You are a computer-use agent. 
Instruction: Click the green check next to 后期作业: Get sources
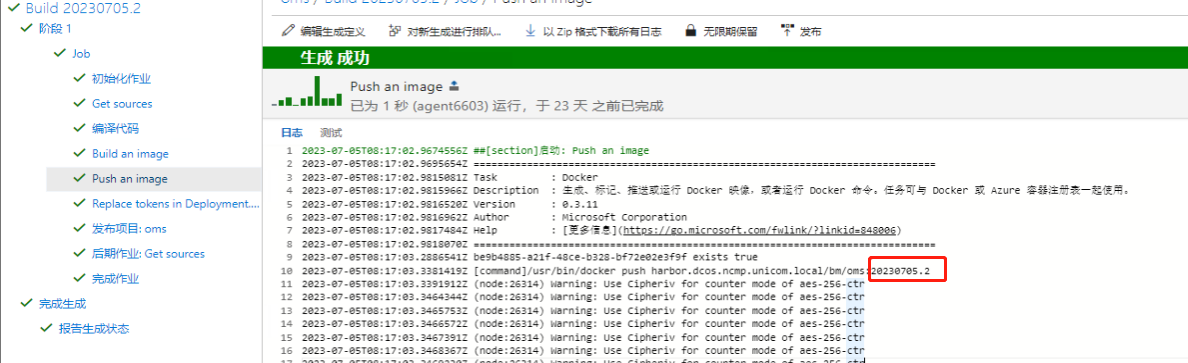pos(79,254)
